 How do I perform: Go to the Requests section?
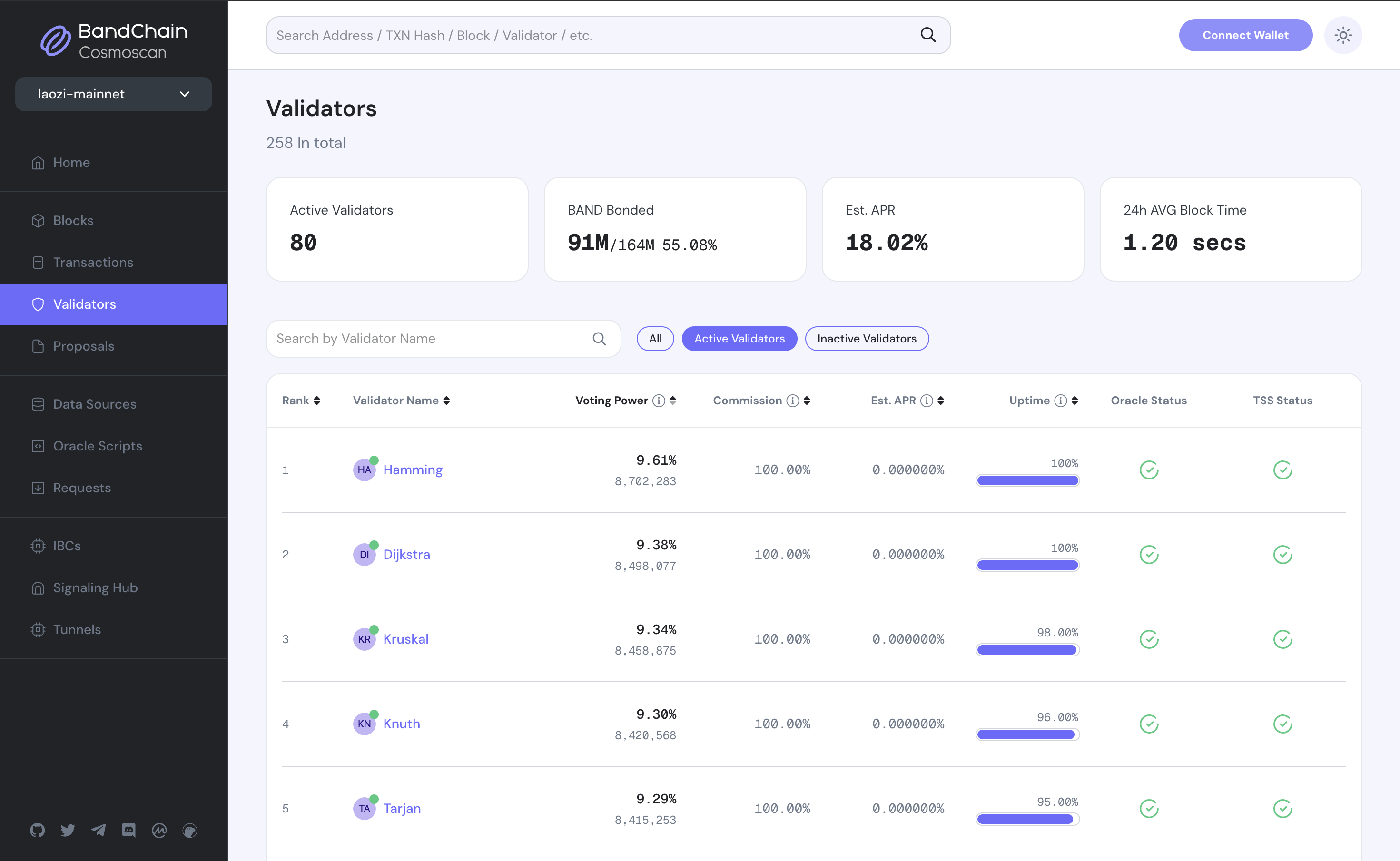point(81,488)
